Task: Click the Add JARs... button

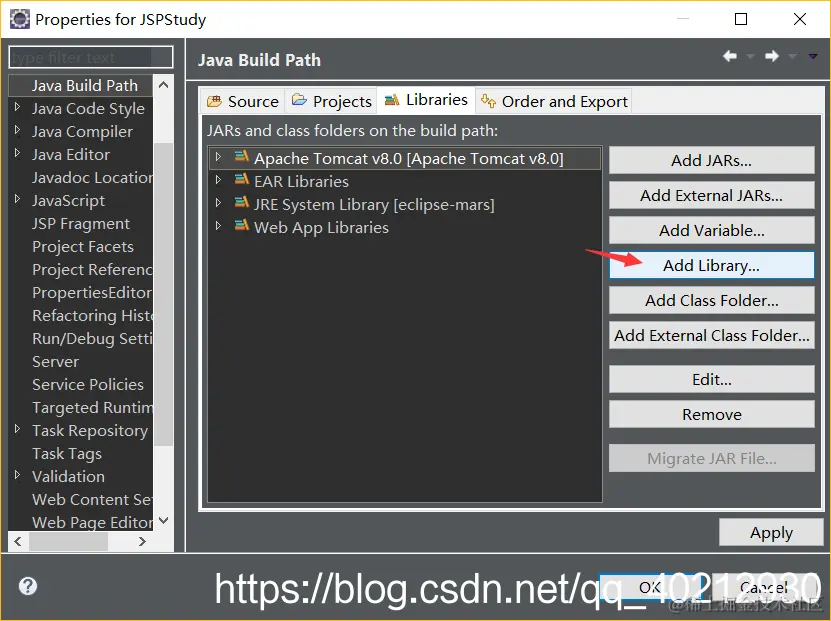Action: pyautogui.click(x=711, y=160)
